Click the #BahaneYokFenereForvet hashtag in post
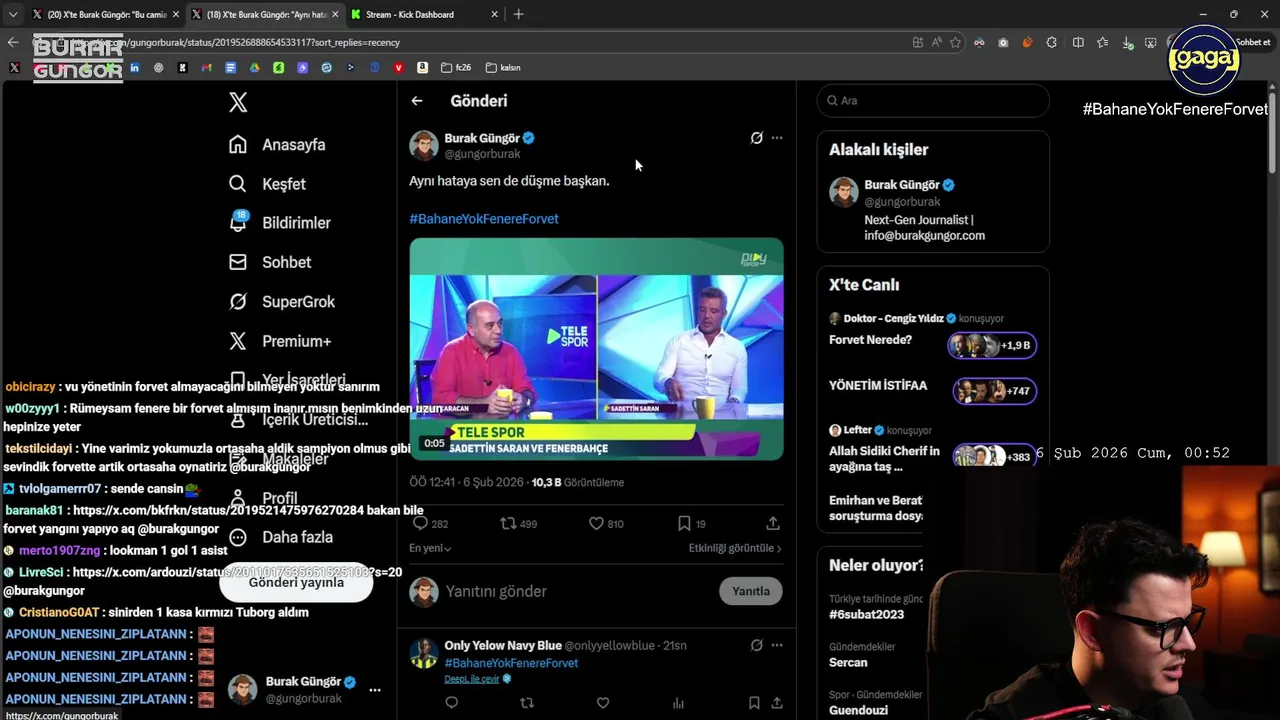Image resolution: width=1280 pixels, height=720 pixels. (484, 219)
